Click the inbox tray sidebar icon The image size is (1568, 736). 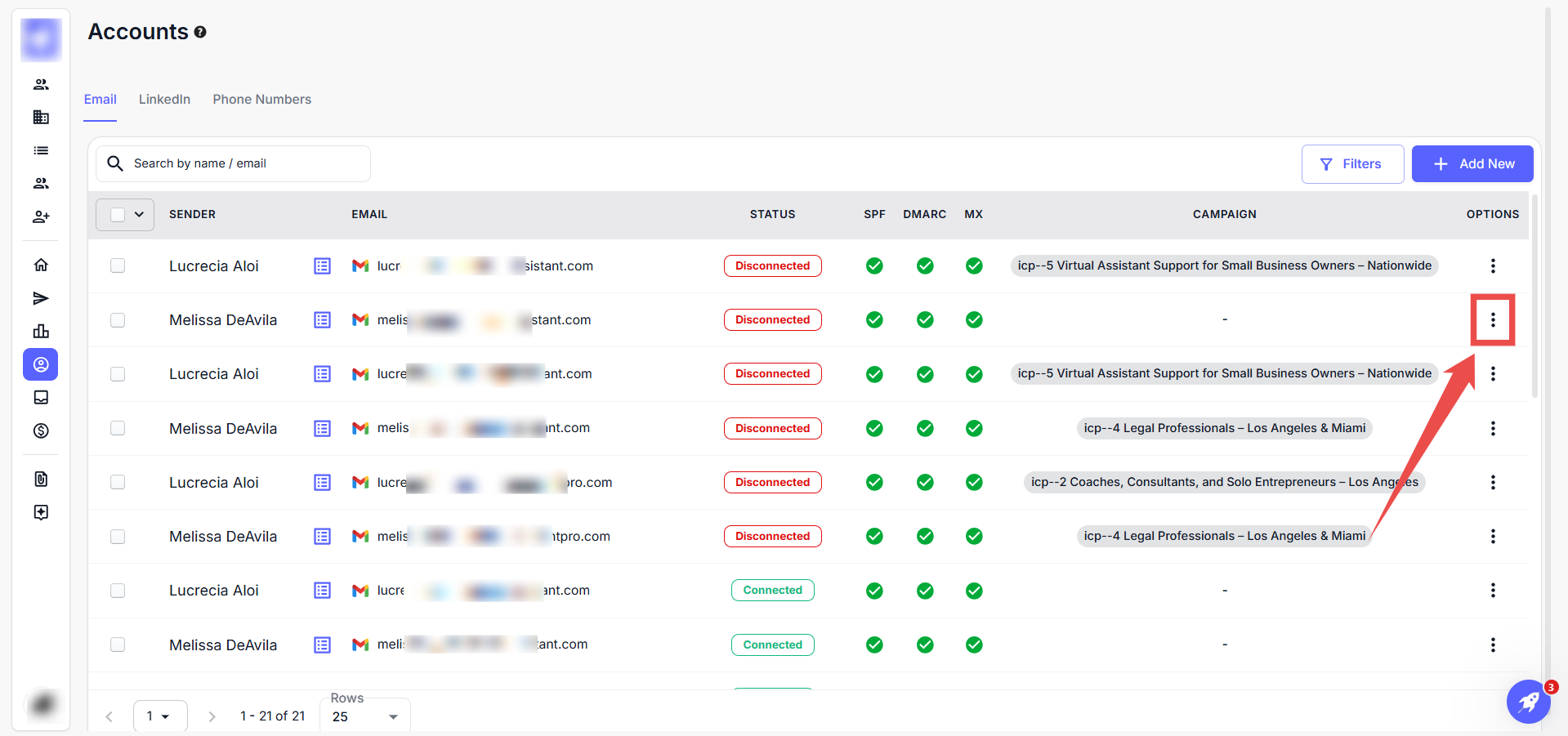41,398
